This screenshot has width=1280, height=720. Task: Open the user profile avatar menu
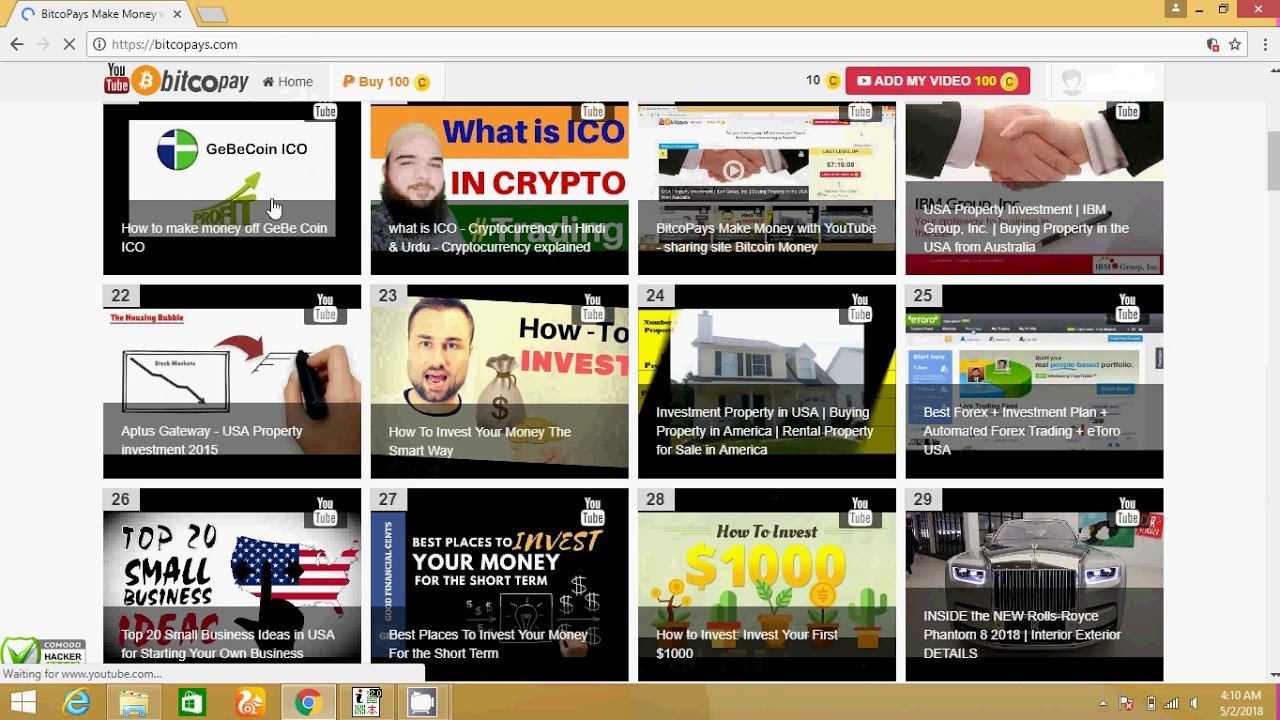1072,82
